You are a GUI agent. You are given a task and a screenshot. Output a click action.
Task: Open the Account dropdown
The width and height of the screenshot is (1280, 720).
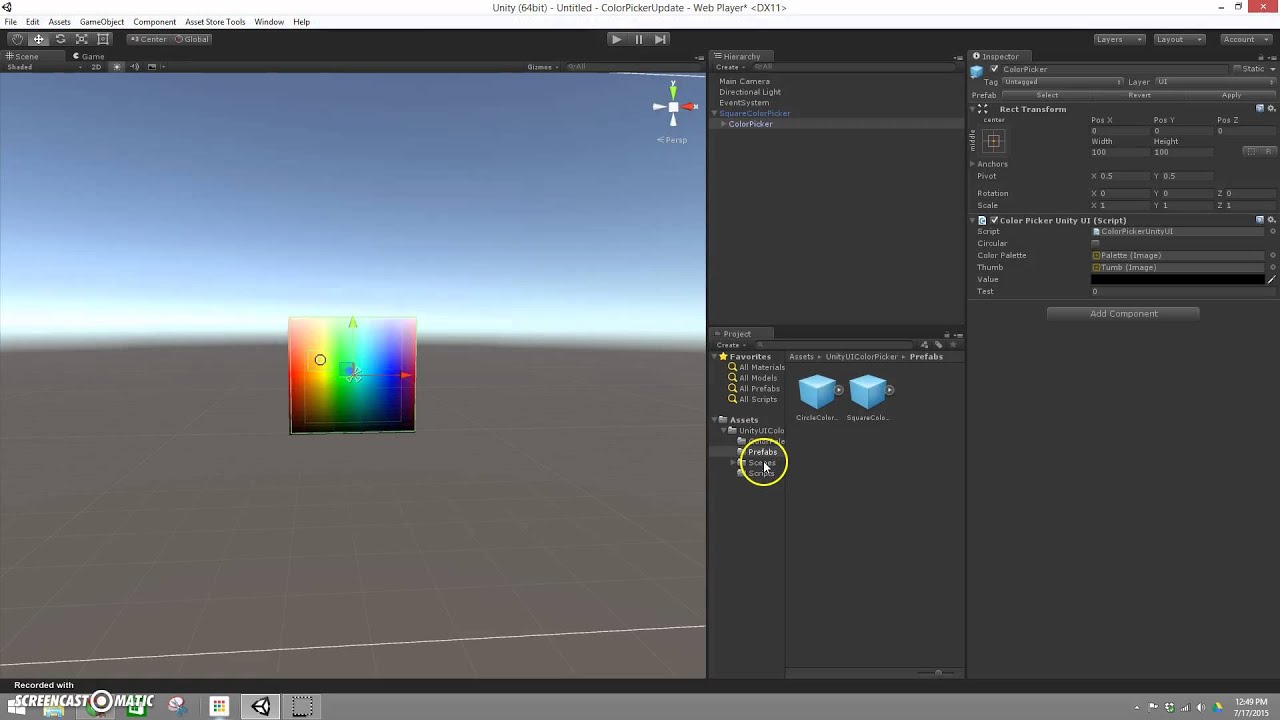tap(1248, 39)
